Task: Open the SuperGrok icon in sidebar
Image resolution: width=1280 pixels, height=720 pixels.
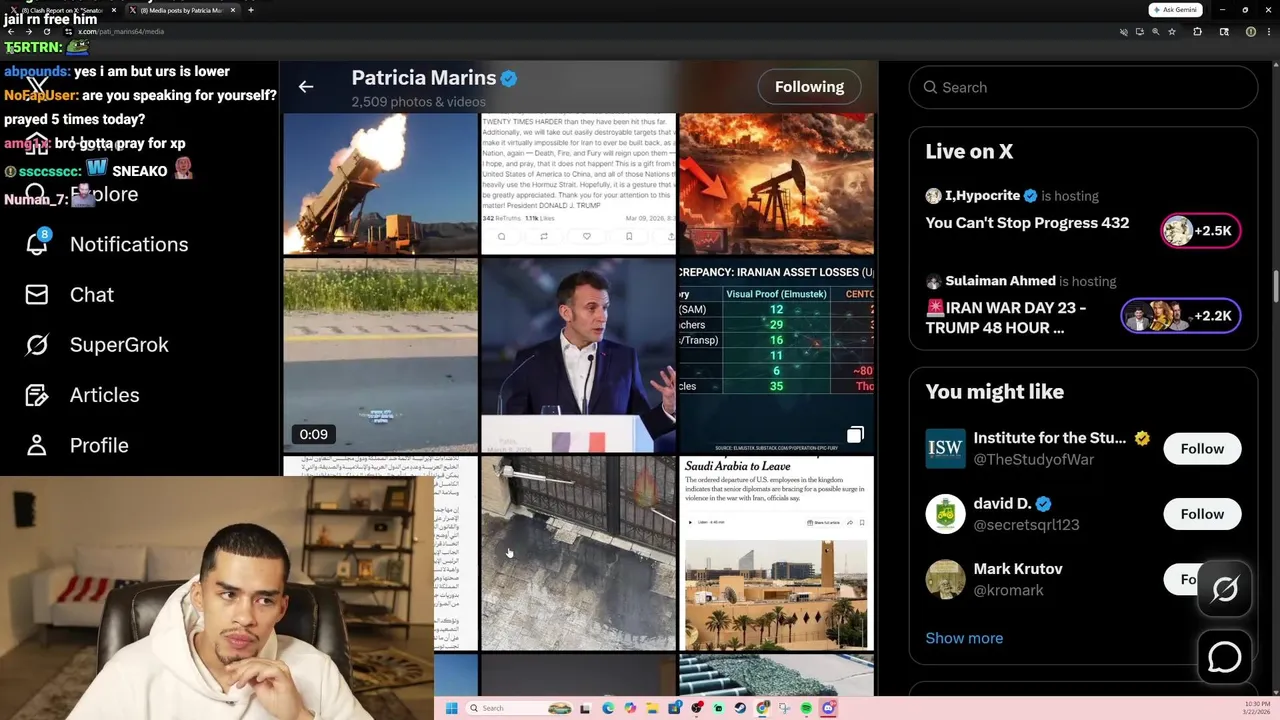Action: (37, 345)
